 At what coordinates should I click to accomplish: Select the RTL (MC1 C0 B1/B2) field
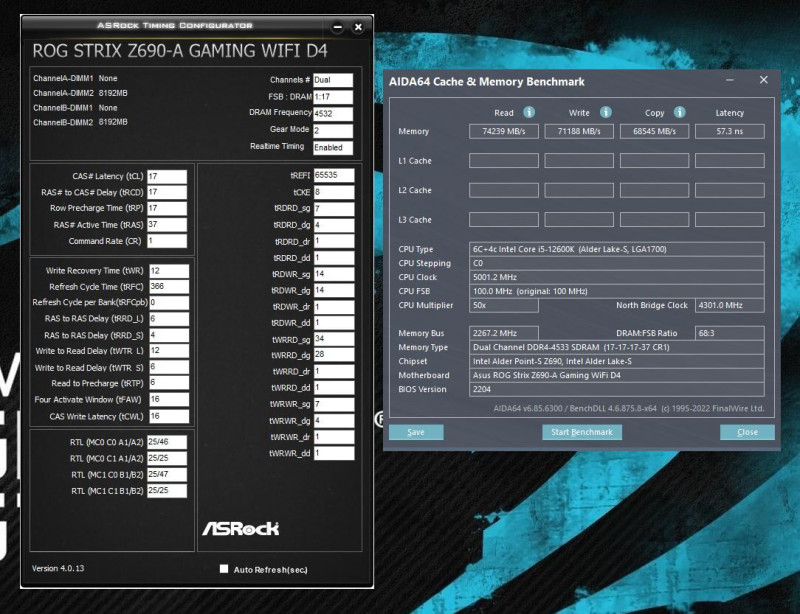pyautogui.click(x=167, y=475)
